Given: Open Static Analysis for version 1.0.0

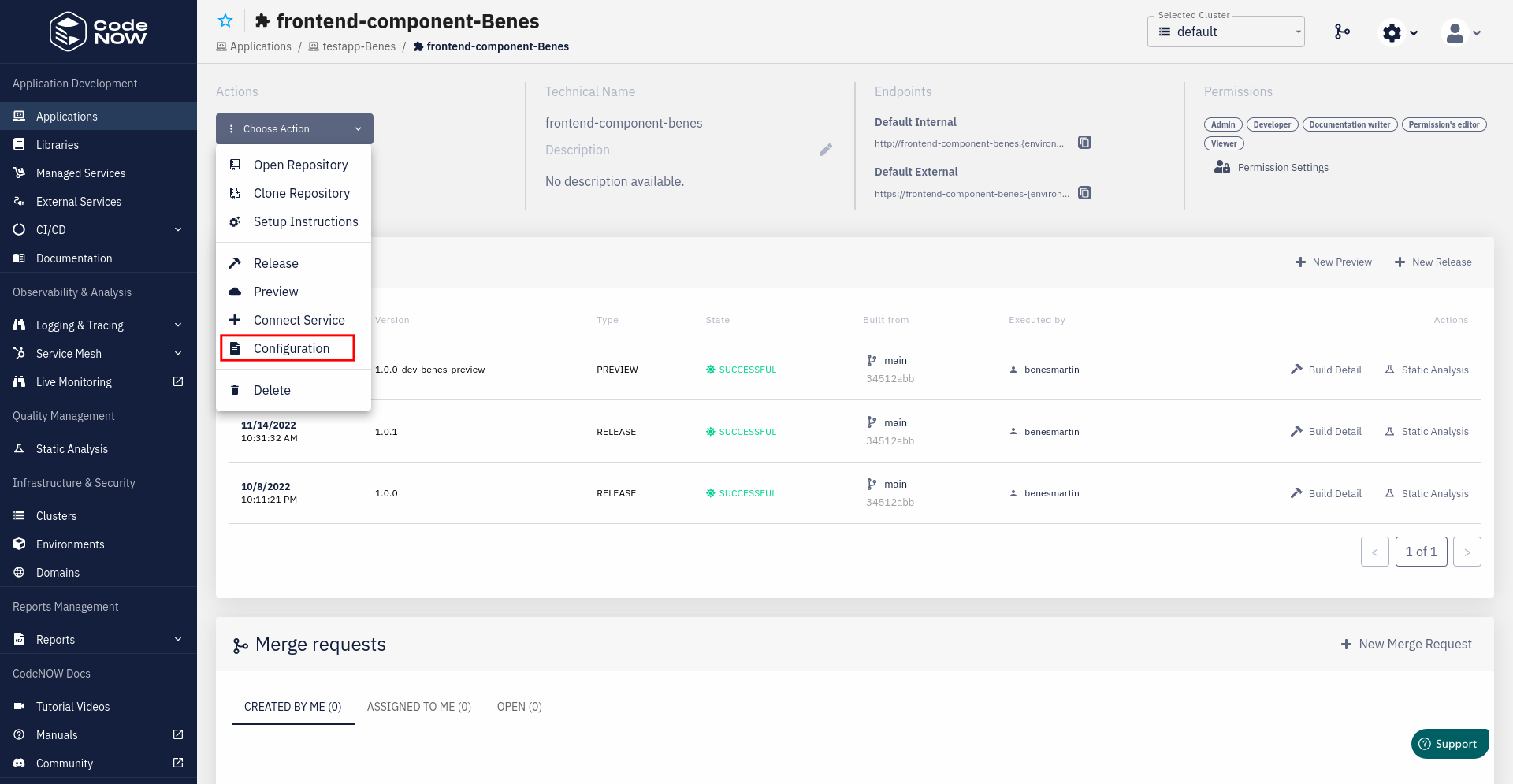Looking at the screenshot, I should 1426,493.
